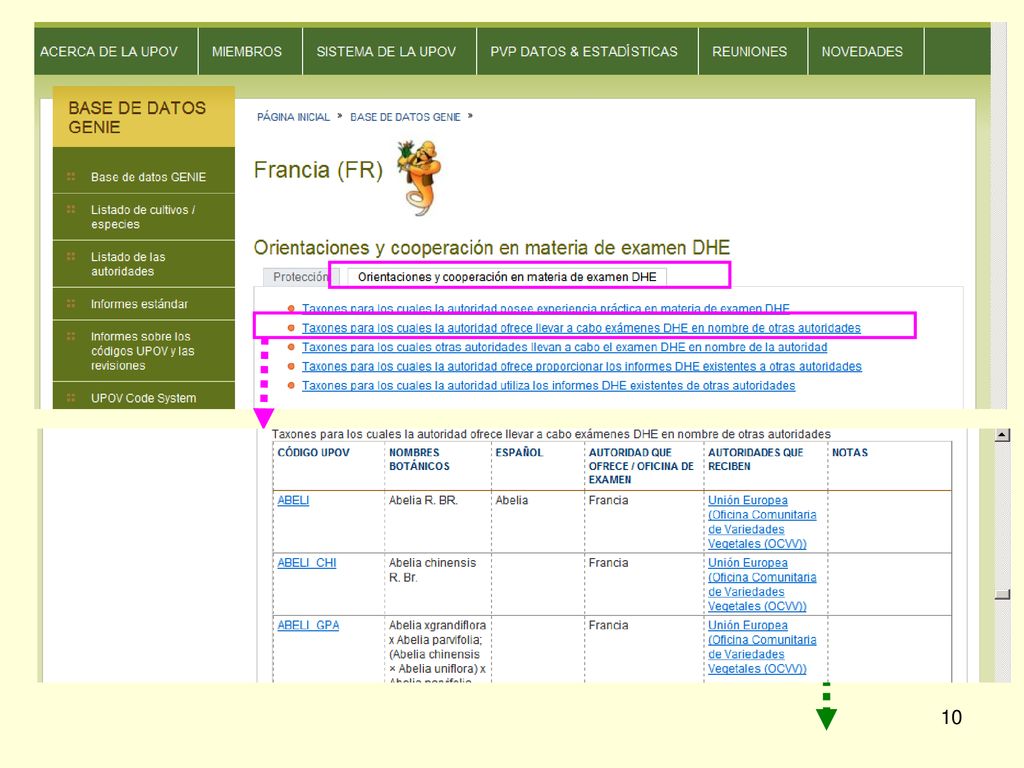Open link otras autoridades llevan a cabo examen
Viewport: 1024px width, 768px height.
[564, 347]
